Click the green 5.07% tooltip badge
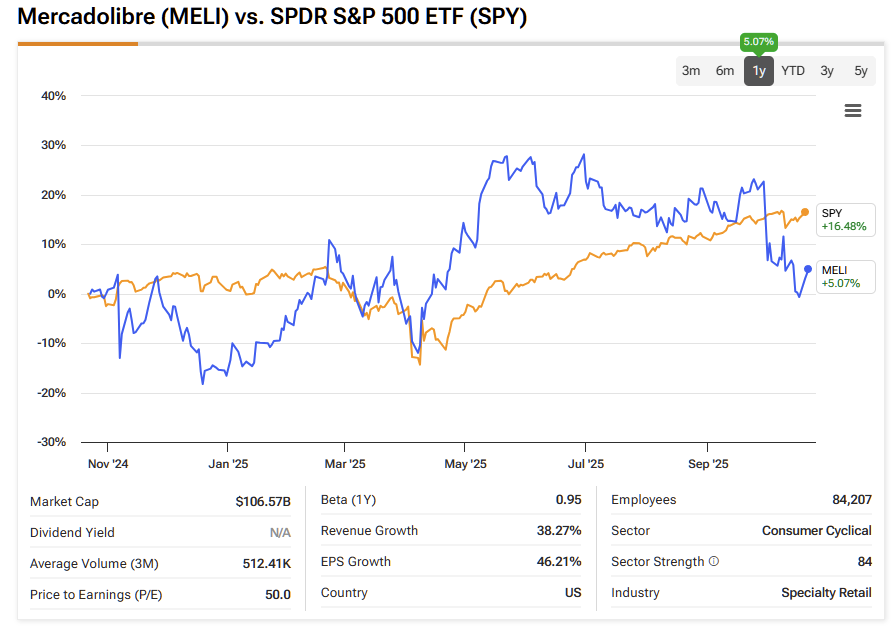Image resolution: width=894 pixels, height=627 pixels. pos(759,42)
